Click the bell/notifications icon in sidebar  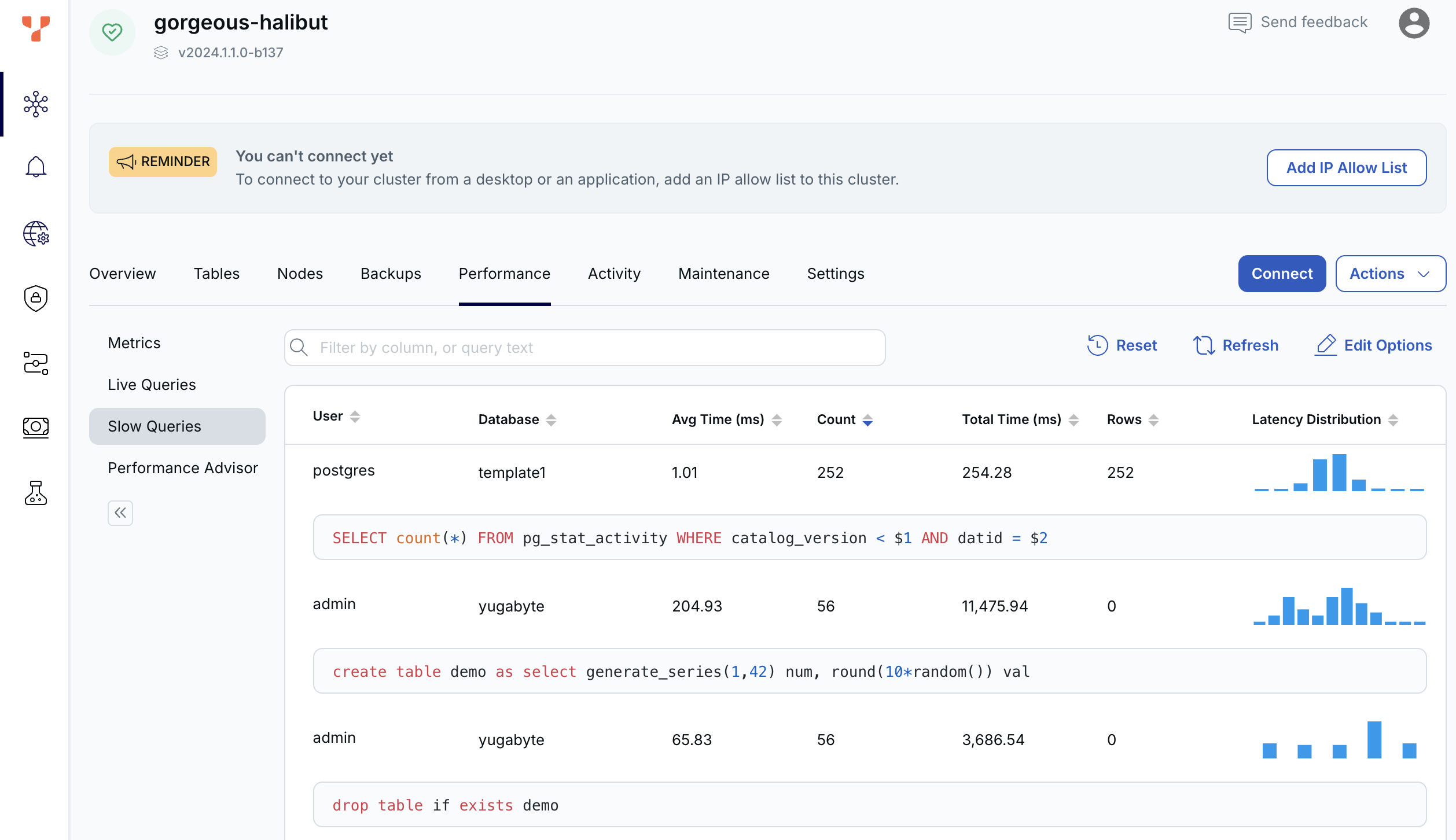tap(35, 167)
